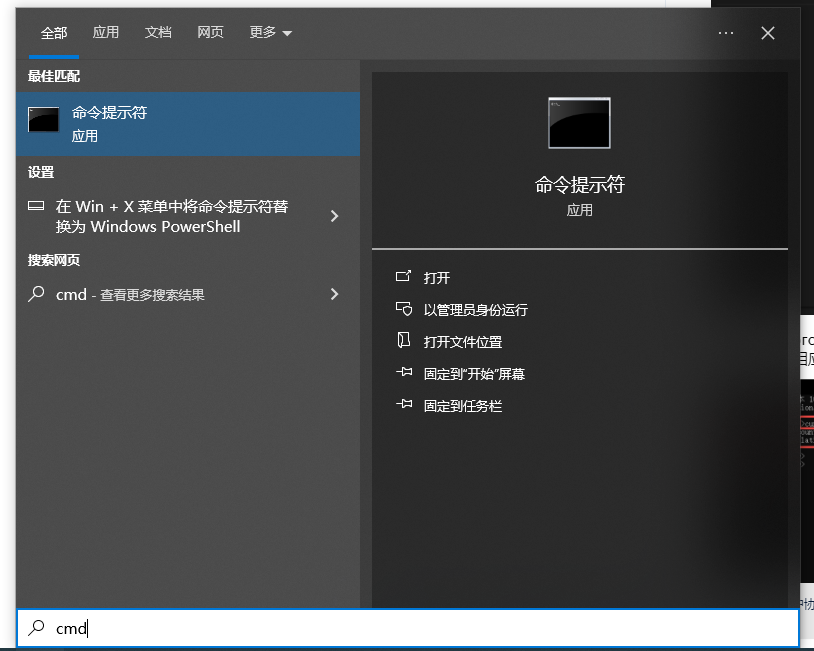814x651 pixels.
Task: Expand arrow for the Win + X setting result
Action: click(334, 216)
